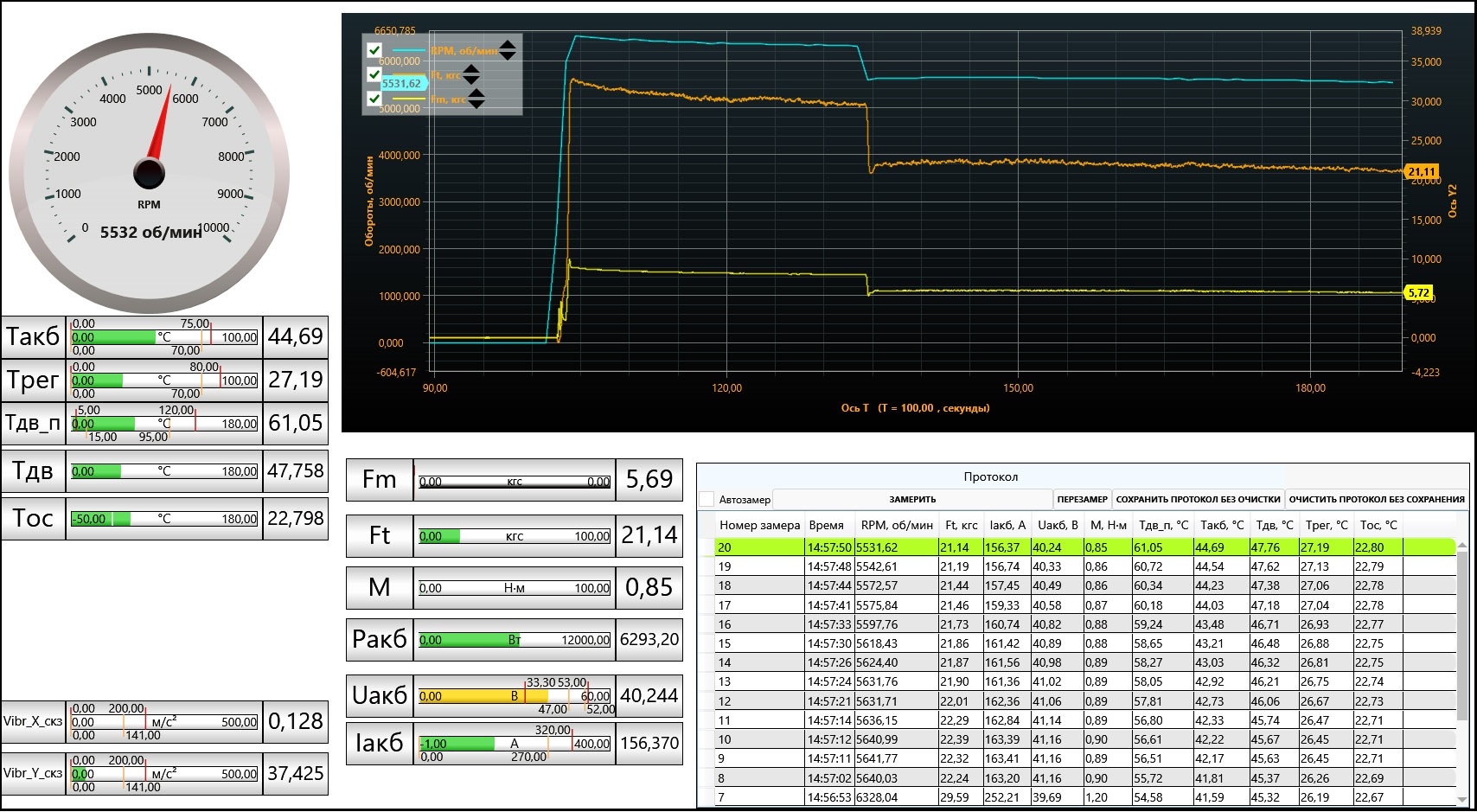Click the Uакб value 40,244 readout

(x=649, y=696)
